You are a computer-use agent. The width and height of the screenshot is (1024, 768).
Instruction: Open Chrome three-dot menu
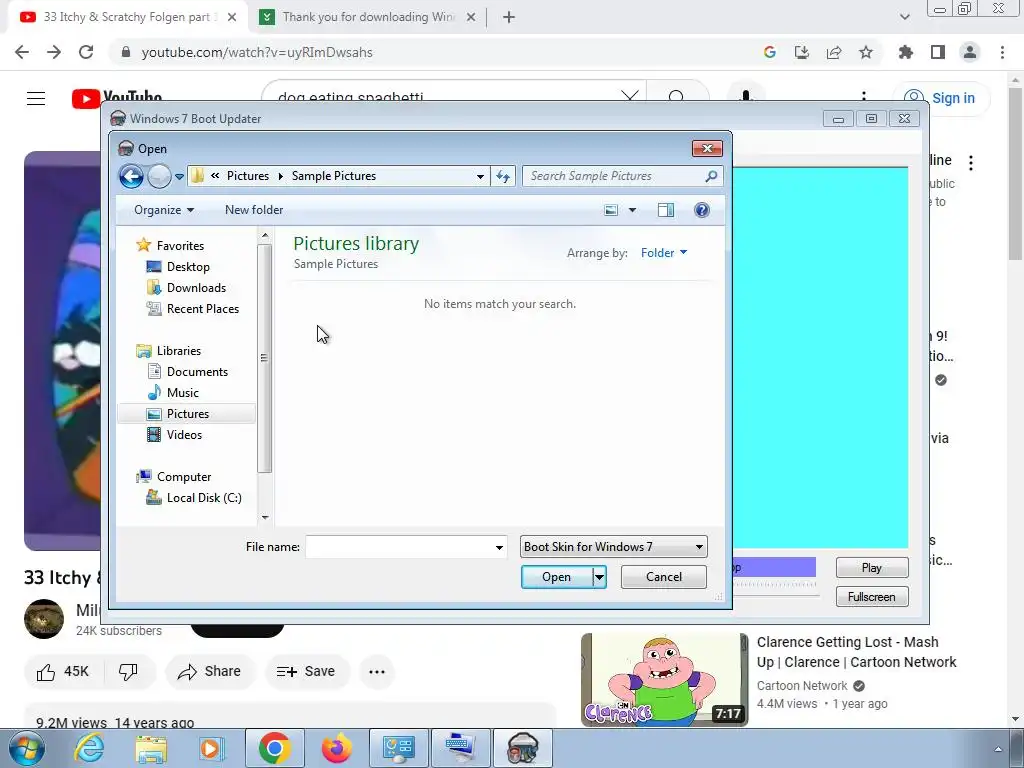click(1002, 52)
